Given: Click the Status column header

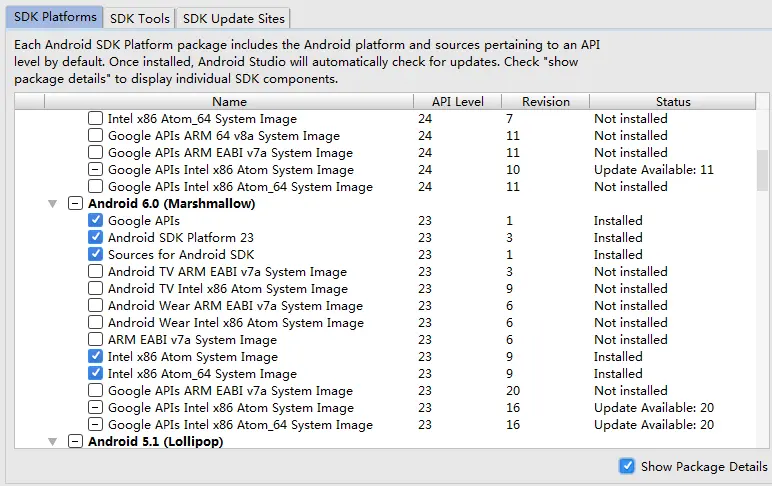Looking at the screenshot, I should [x=672, y=101].
